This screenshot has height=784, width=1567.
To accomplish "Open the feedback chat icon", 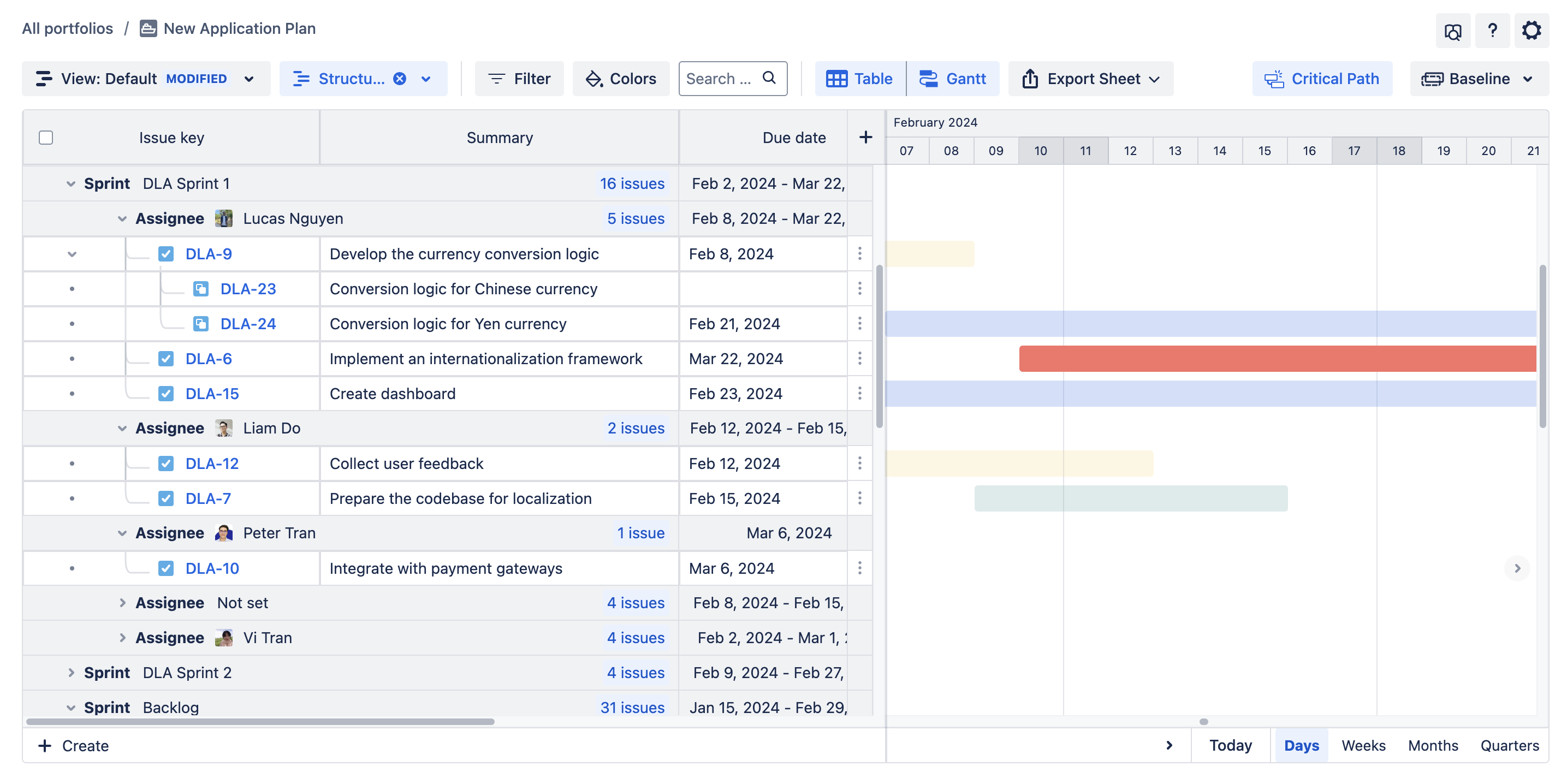I will point(1453,31).
